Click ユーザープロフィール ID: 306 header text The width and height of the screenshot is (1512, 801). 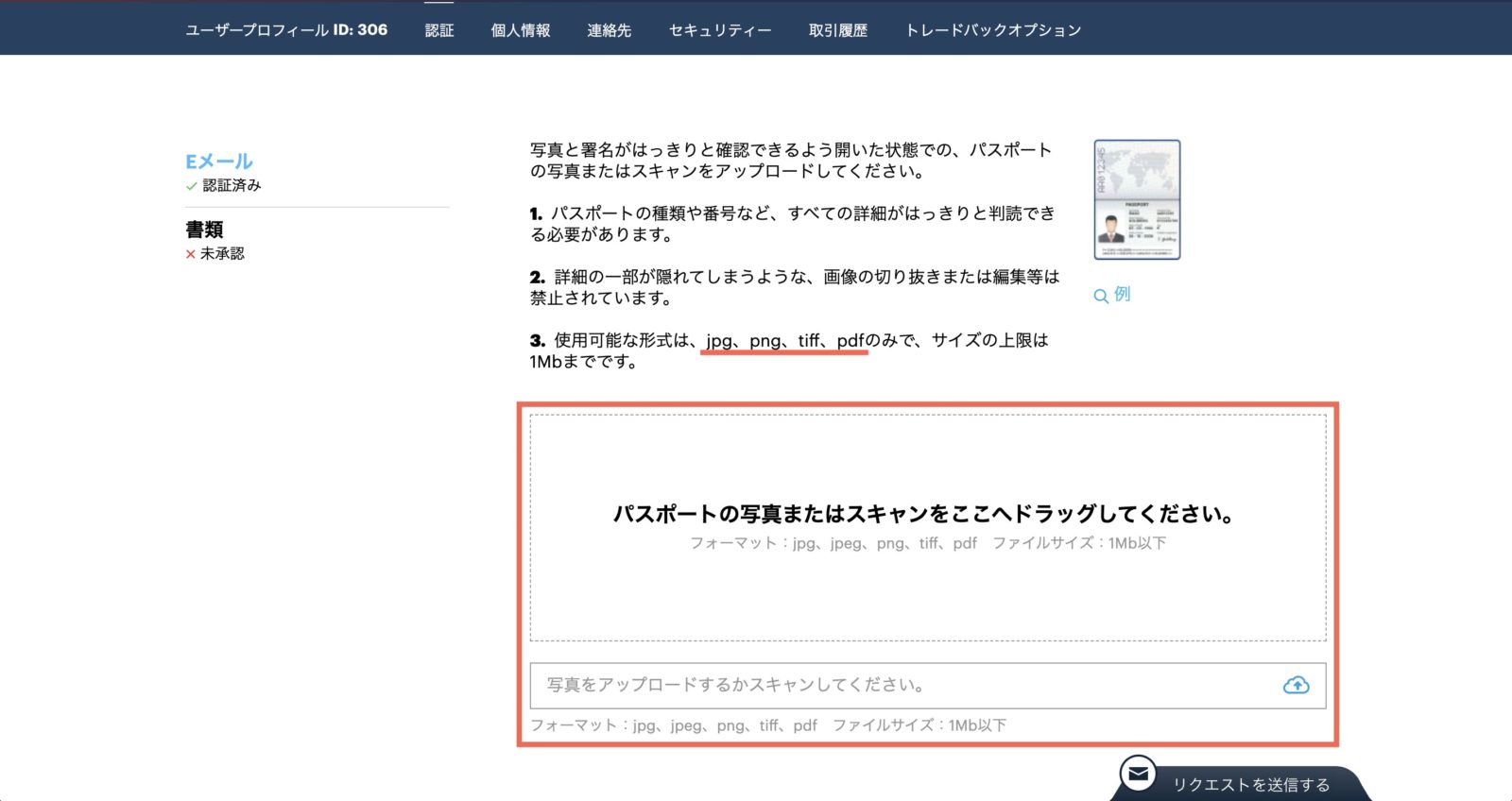[x=286, y=30]
